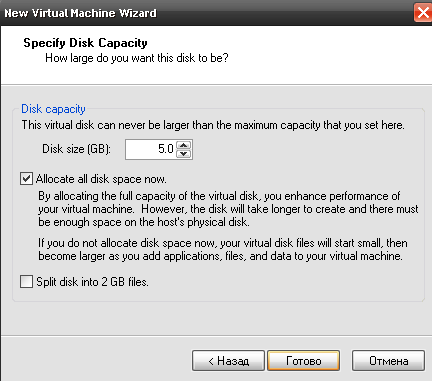Viewport: 432px width, 381px height.
Task: Click inside the Disk size (GB) field
Action: pyautogui.click(x=150, y=149)
